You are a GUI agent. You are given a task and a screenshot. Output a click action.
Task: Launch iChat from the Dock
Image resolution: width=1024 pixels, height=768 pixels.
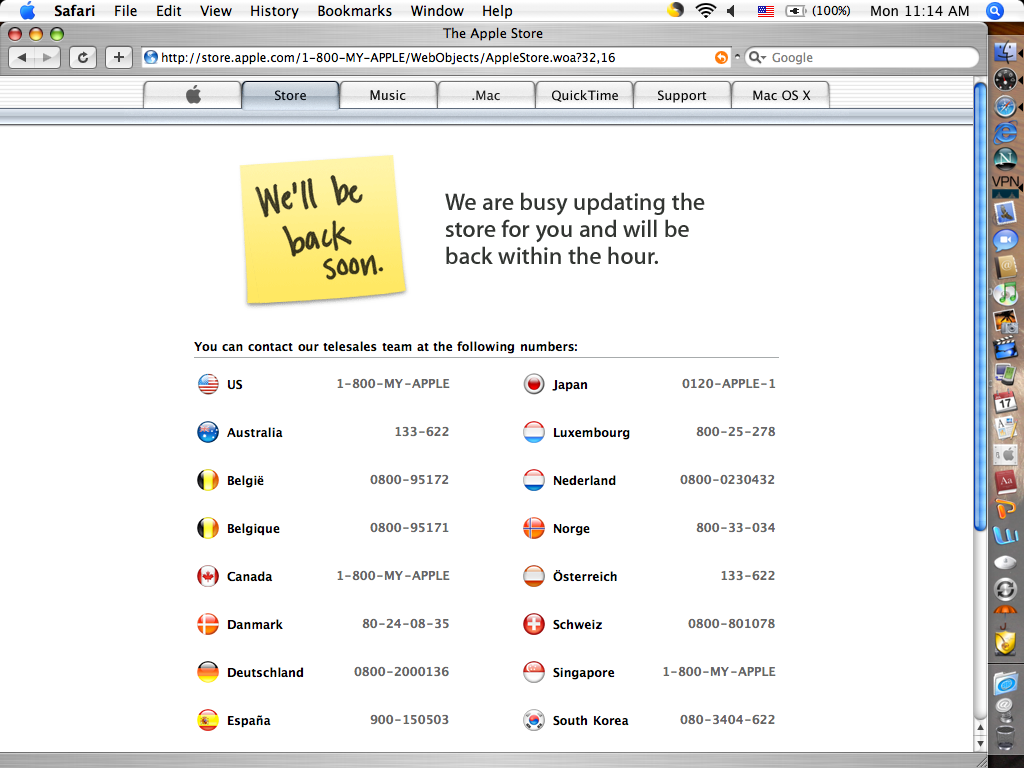pos(1005,240)
